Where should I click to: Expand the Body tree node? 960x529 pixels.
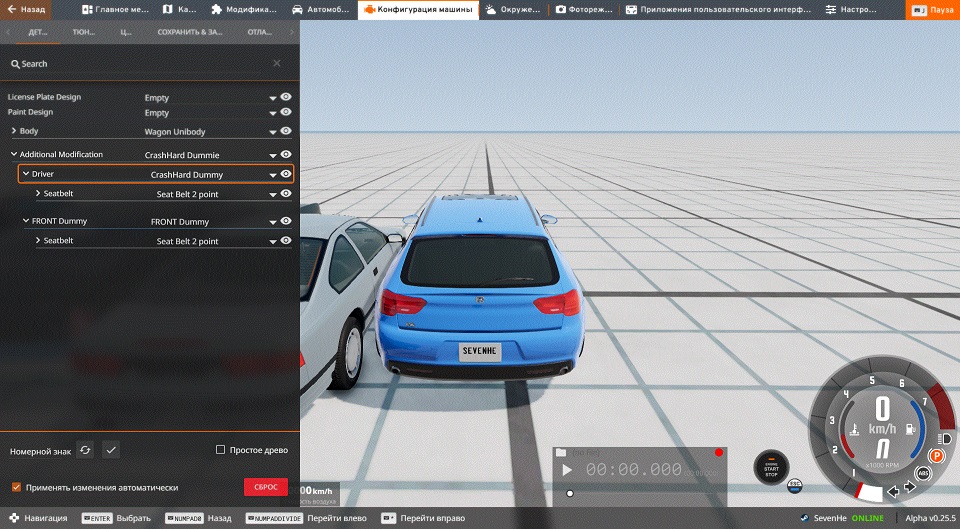(14, 131)
